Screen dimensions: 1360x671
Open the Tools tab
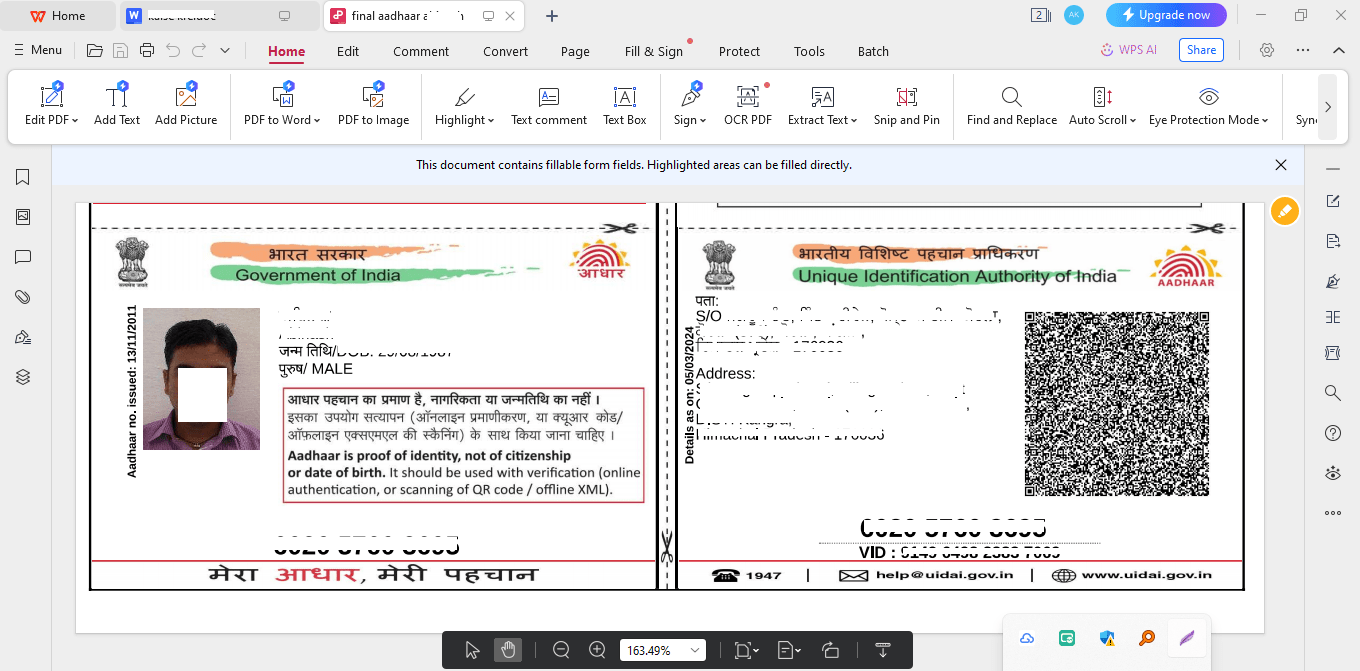pyautogui.click(x=809, y=51)
